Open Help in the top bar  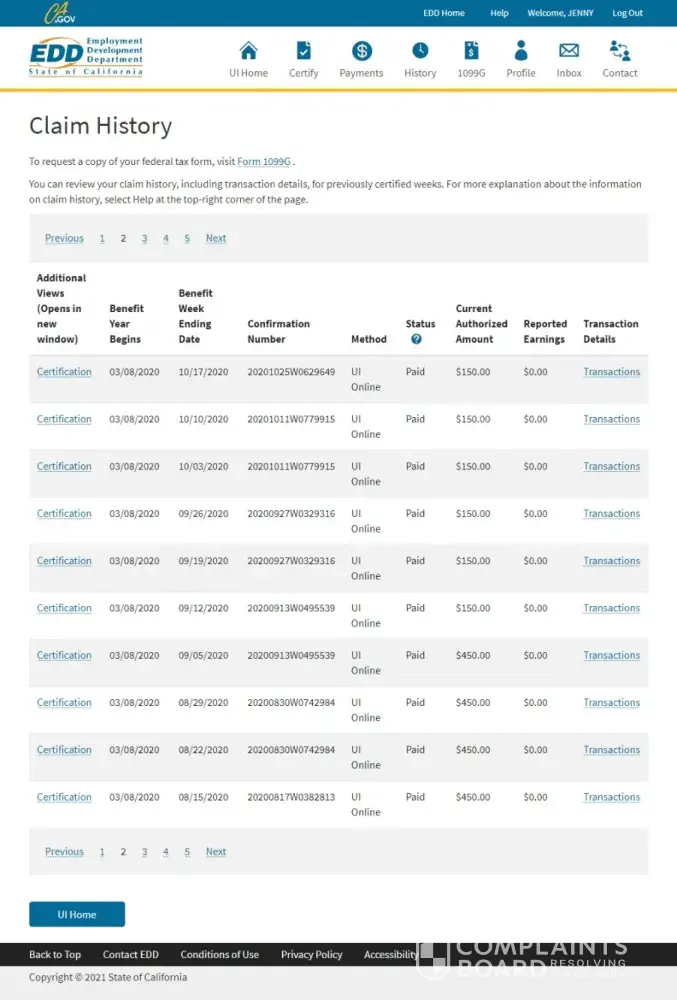[499, 13]
